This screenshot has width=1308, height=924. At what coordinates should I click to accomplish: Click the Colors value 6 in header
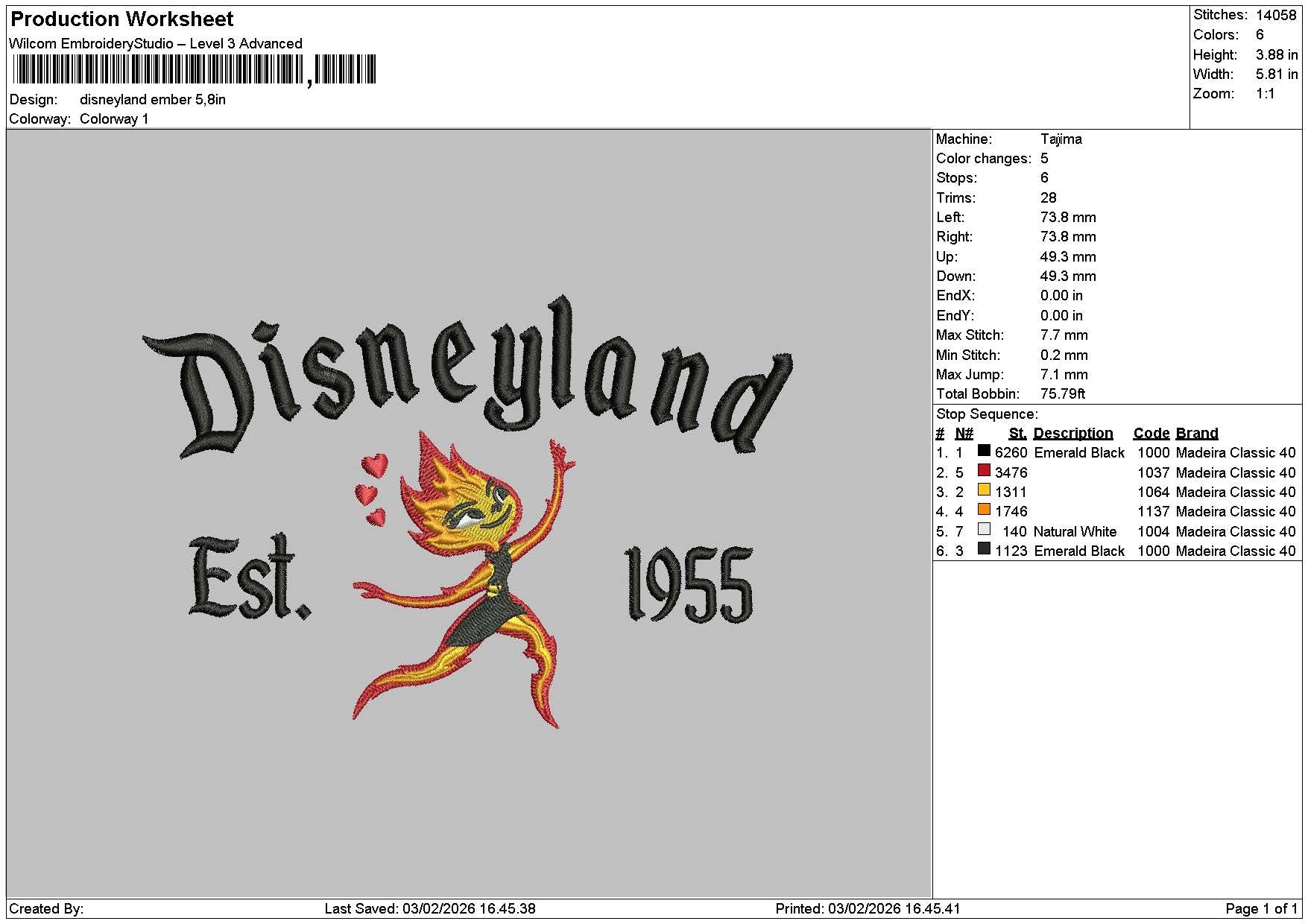(1260, 35)
